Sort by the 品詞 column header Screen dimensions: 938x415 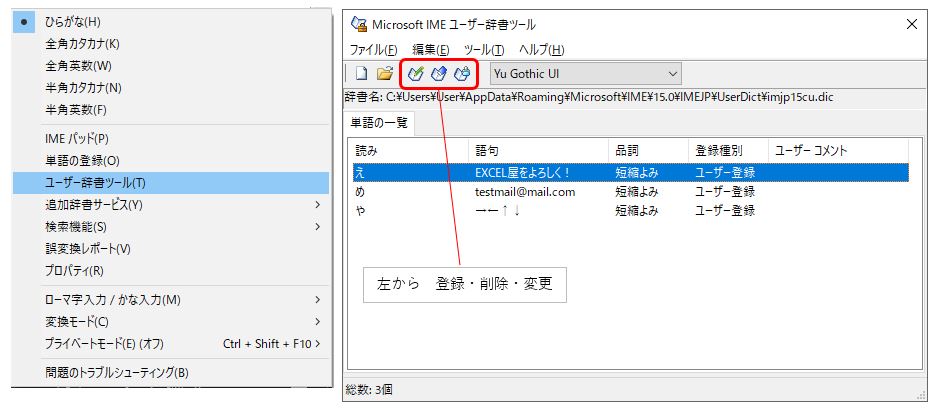(x=648, y=151)
